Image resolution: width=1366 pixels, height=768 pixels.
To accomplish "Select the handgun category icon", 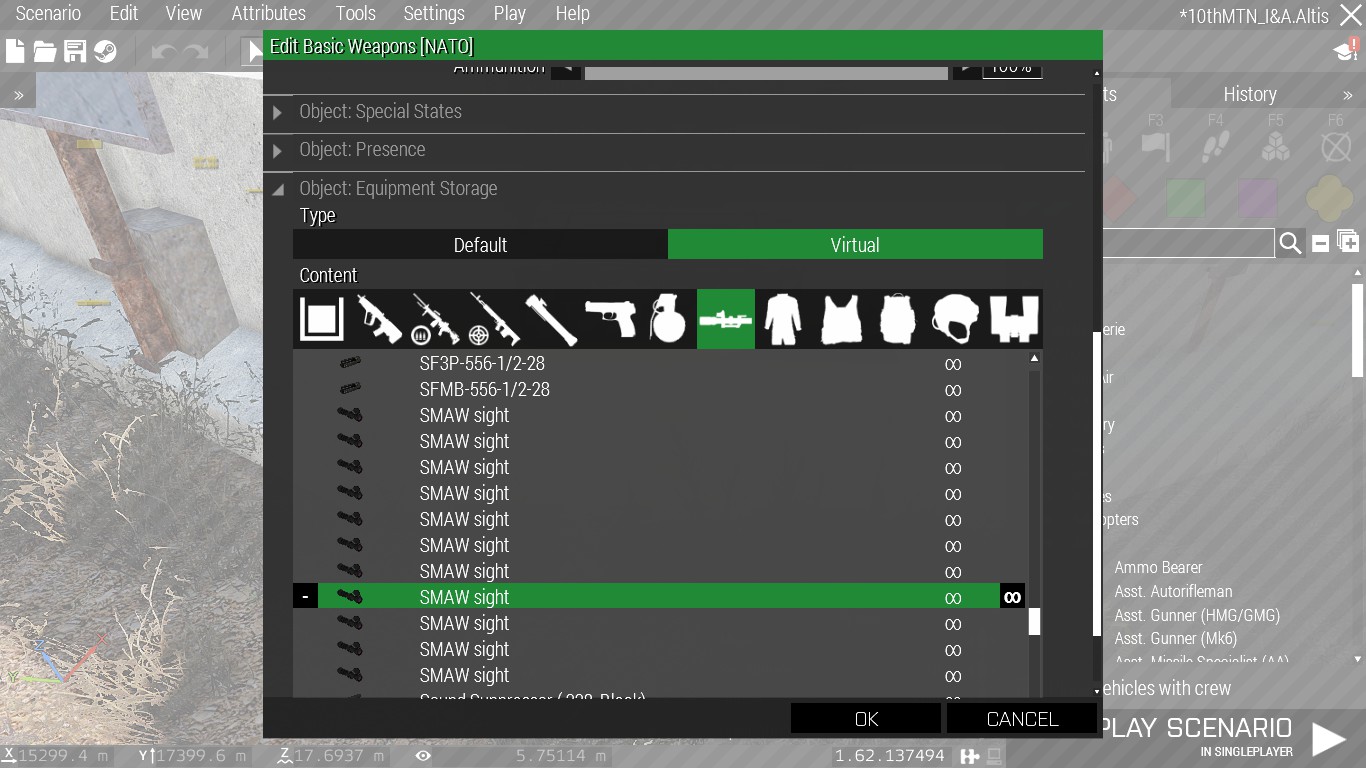I will tap(610, 319).
